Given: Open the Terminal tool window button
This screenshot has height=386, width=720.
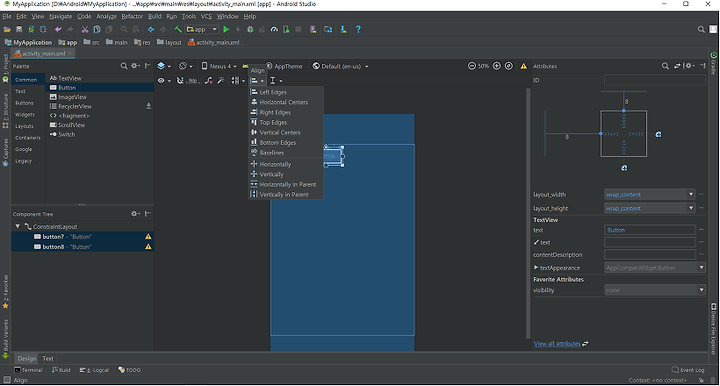Looking at the screenshot, I should point(28,370).
